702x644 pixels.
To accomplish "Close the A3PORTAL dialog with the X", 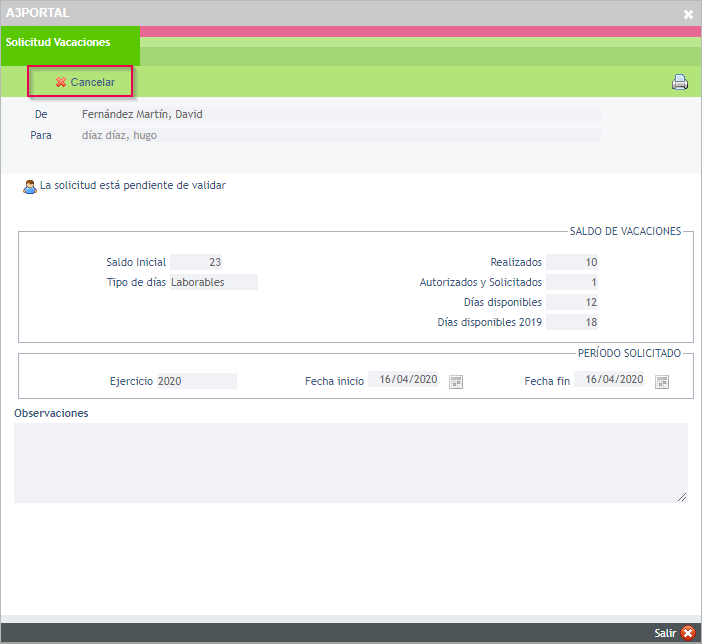I will [688, 14].
